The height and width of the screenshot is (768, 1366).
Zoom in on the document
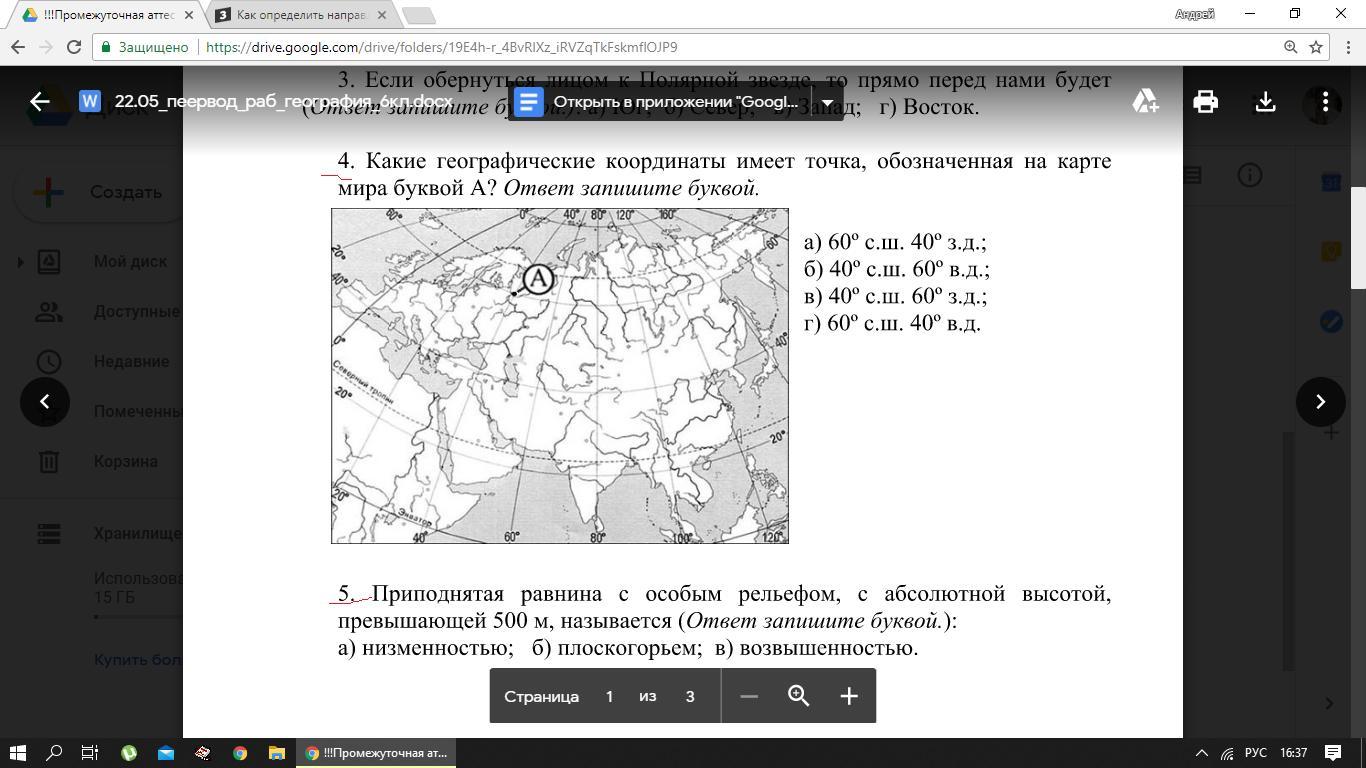tap(849, 696)
